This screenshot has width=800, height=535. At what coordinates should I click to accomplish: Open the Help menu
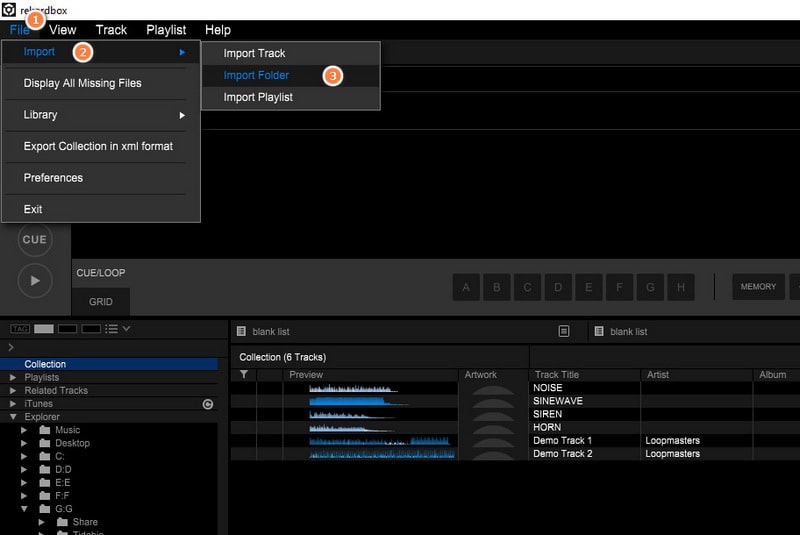218,30
